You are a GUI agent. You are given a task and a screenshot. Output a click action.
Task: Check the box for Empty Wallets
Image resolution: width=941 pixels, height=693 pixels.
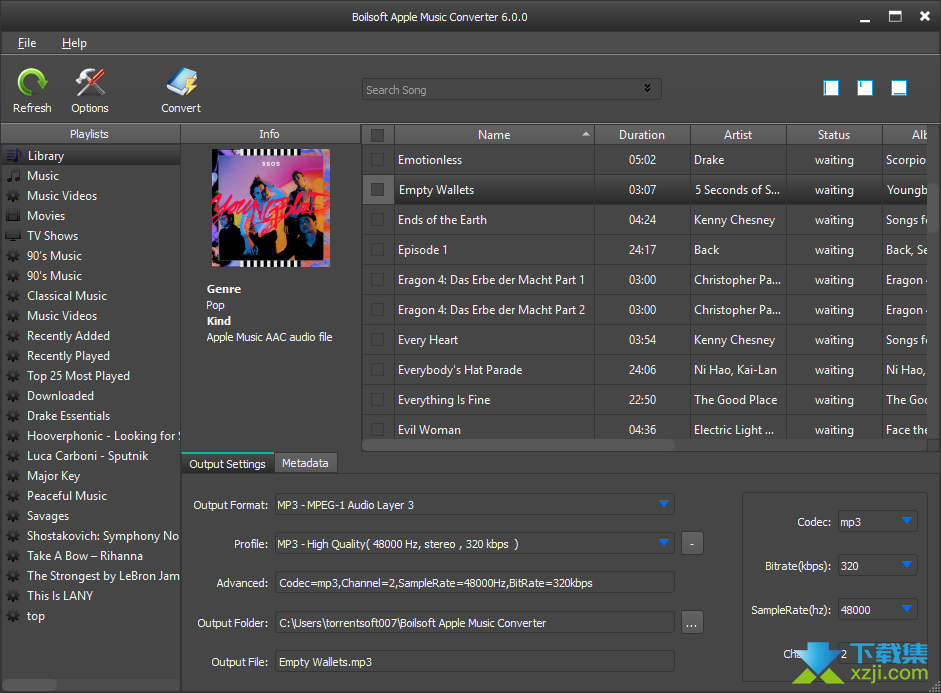[377, 190]
